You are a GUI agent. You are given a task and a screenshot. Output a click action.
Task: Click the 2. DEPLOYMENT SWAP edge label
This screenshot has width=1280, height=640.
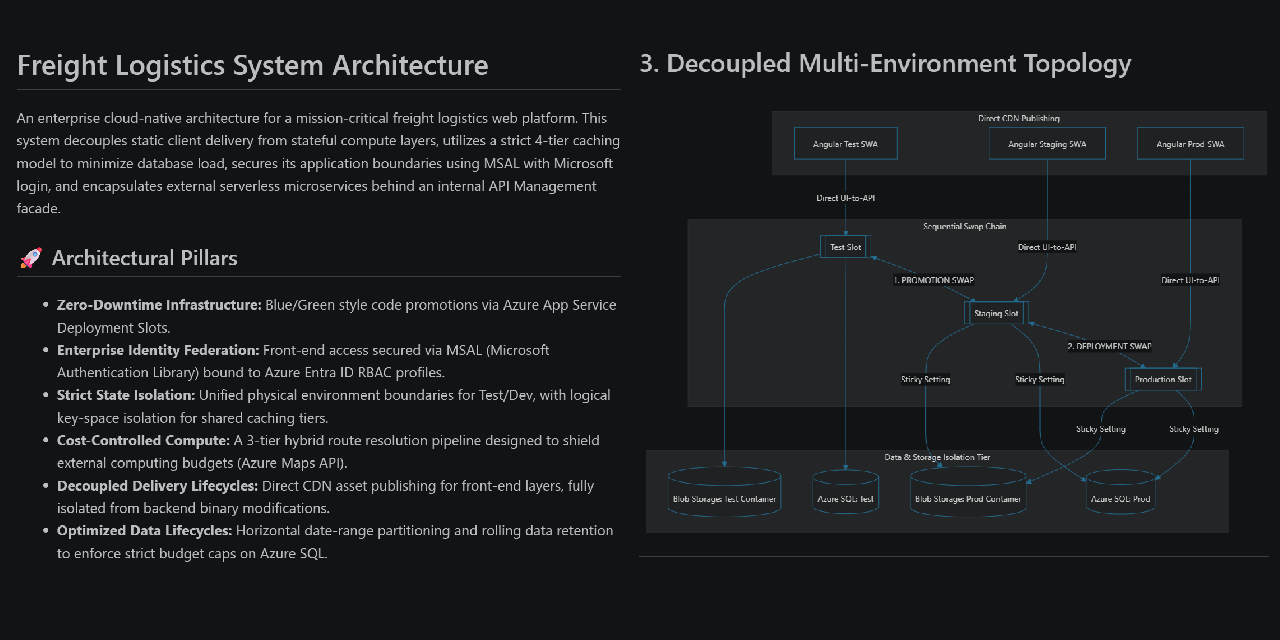click(x=1108, y=346)
